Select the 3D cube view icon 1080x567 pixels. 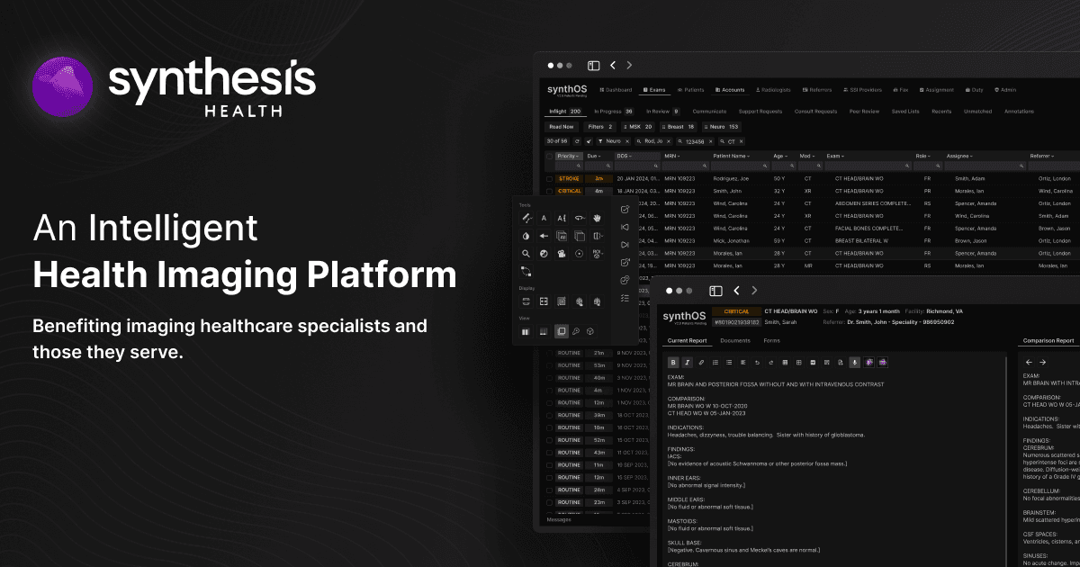pyautogui.click(x=590, y=331)
